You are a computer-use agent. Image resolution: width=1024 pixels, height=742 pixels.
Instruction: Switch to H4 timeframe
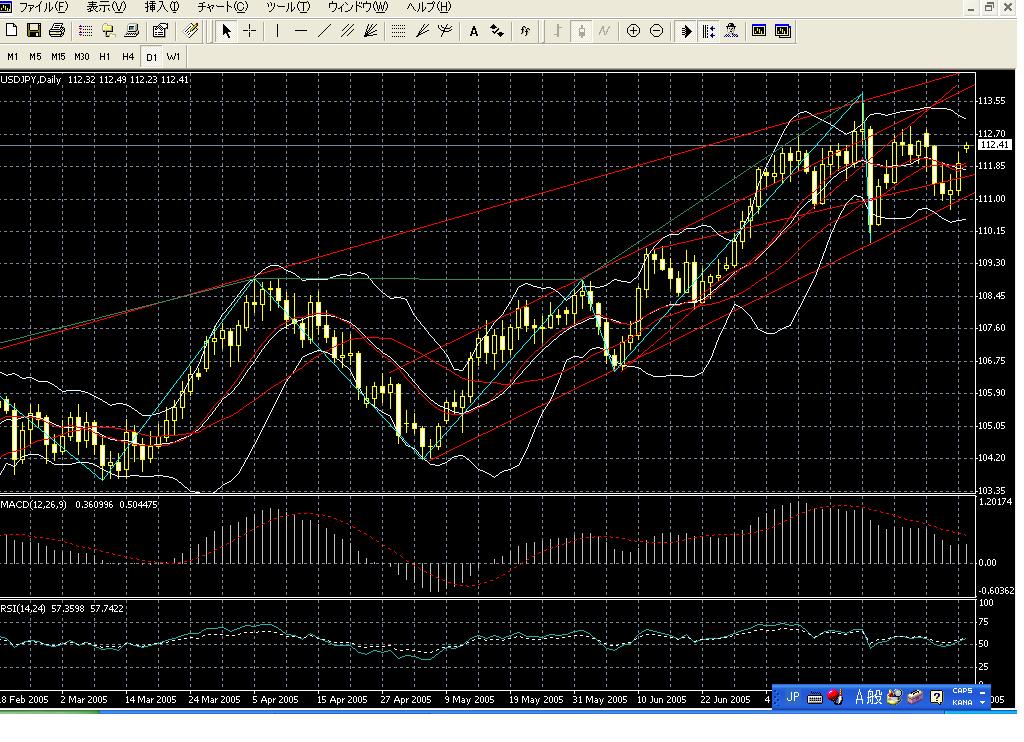tap(128, 57)
